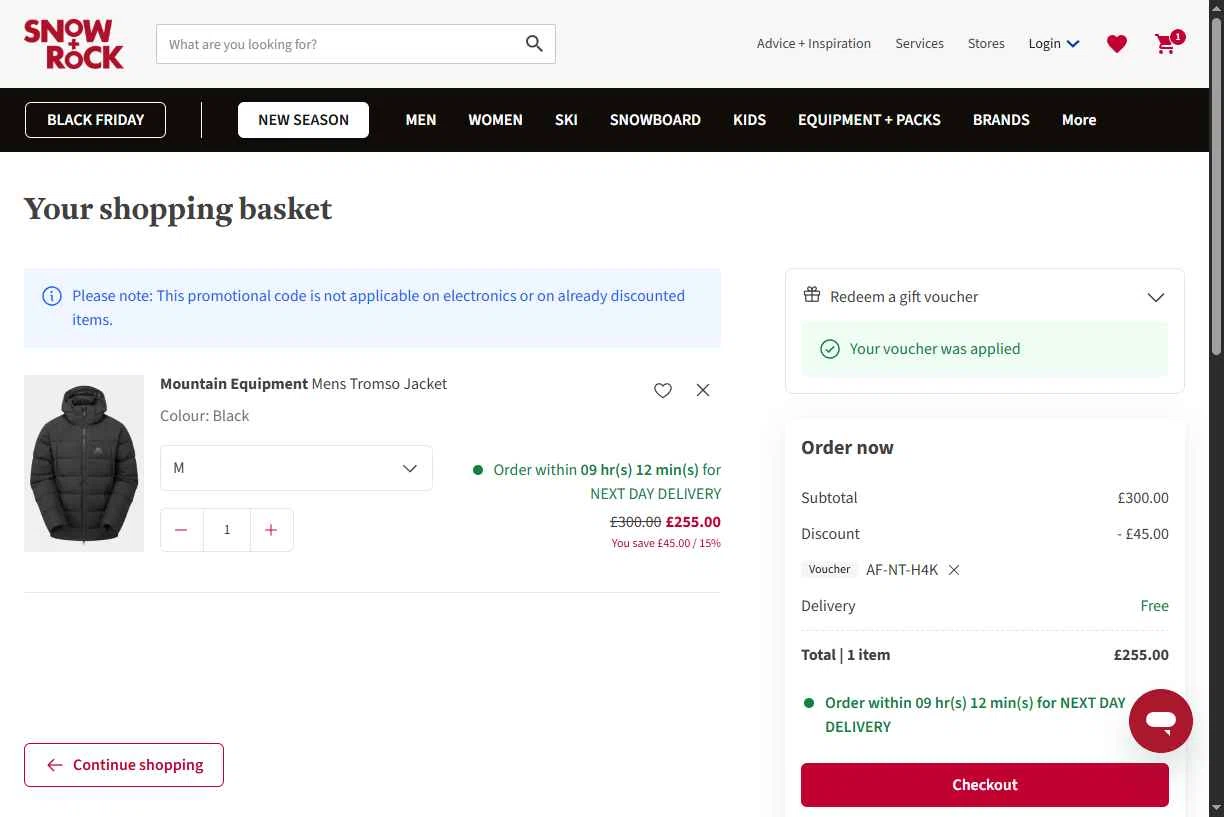This screenshot has height=817, width=1224.
Task: Open the NEW SEASON menu
Action: (303, 120)
